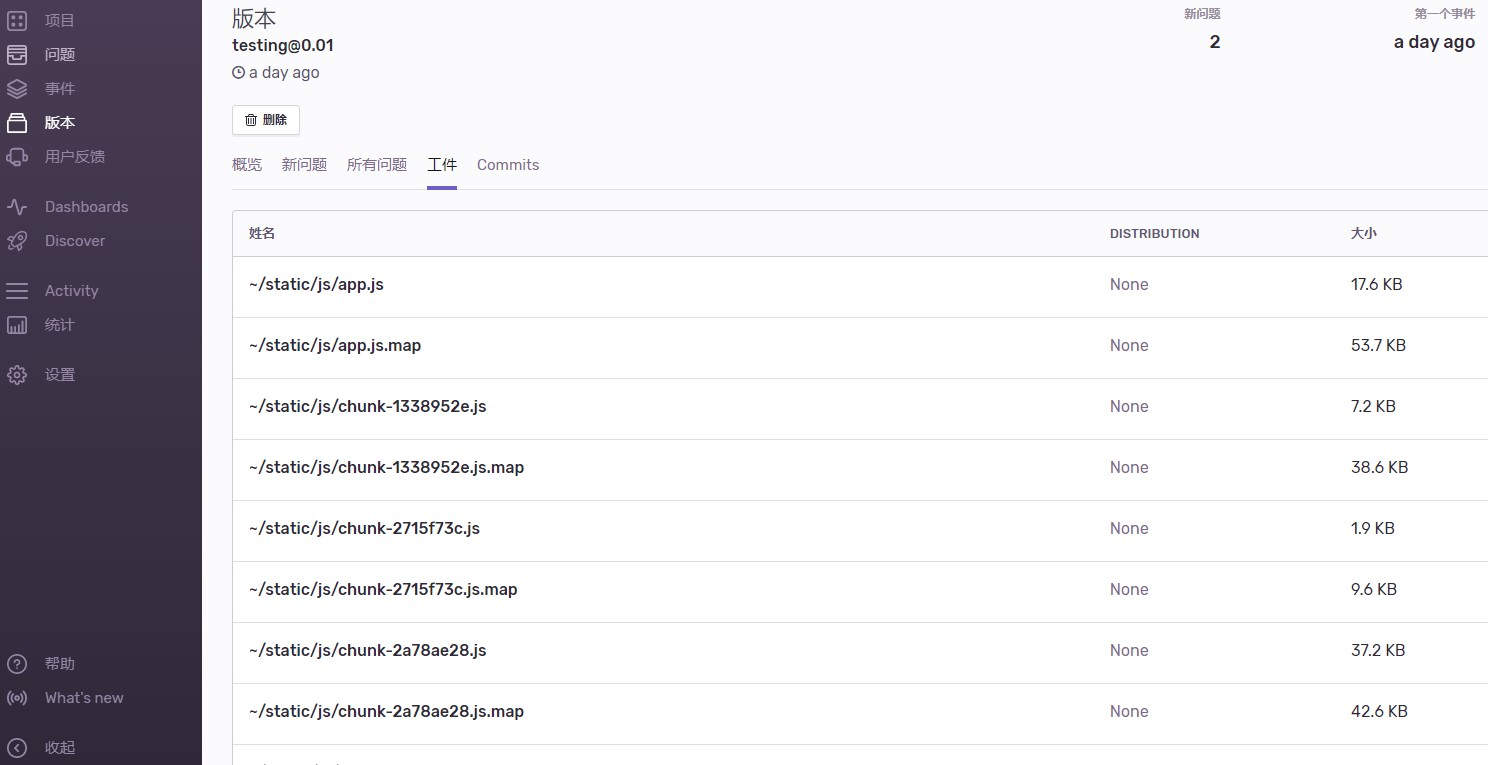1488x765 pixels.
Task: Click the ~/static/js/chunk-2a78ae28.js.map artifact
Action: point(386,711)
